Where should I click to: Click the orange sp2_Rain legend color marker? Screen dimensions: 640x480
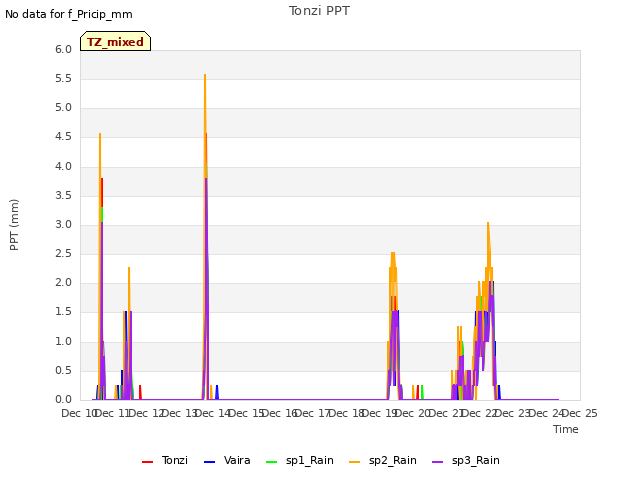[355, 462]
